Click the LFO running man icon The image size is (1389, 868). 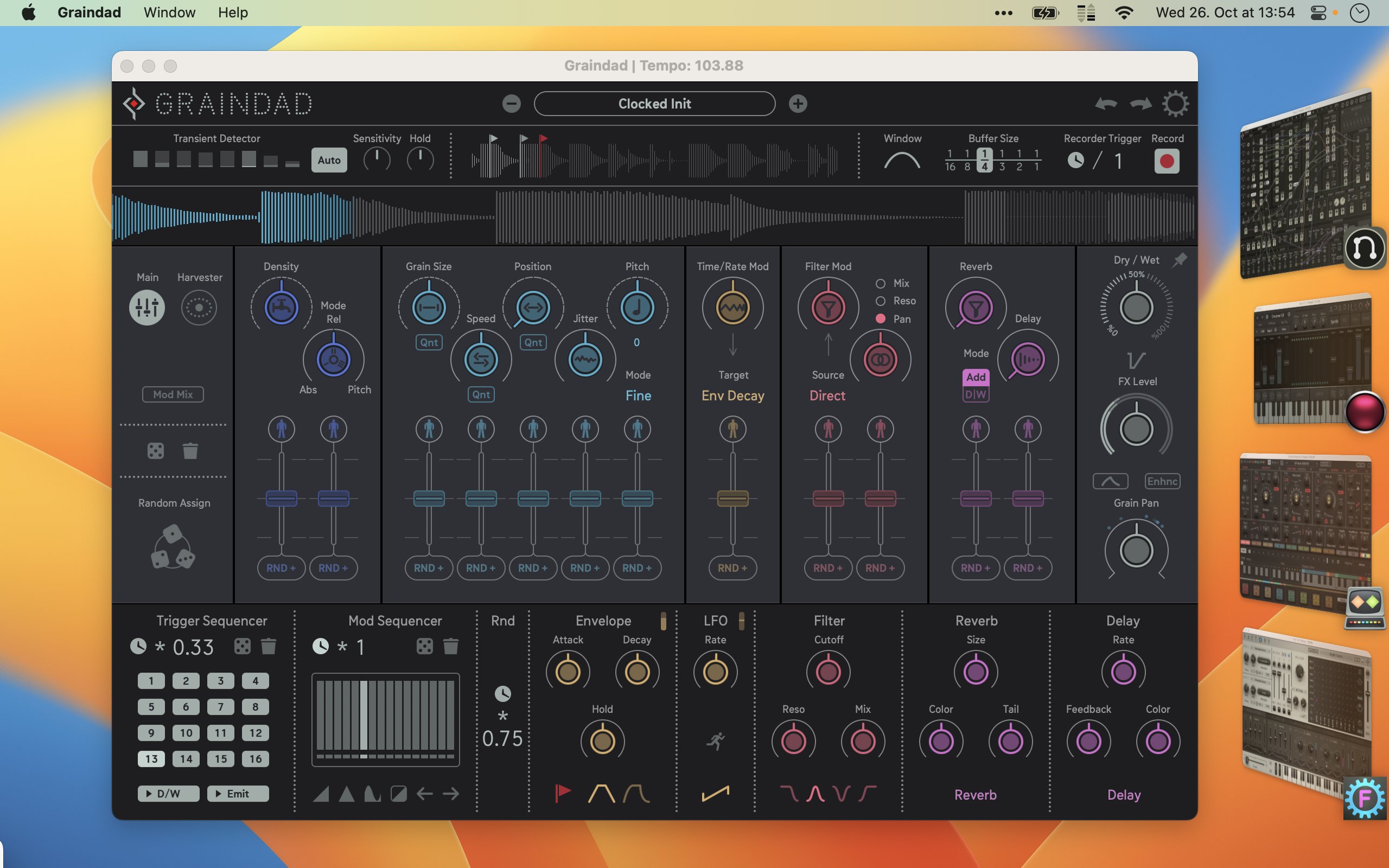coord(715,741)
